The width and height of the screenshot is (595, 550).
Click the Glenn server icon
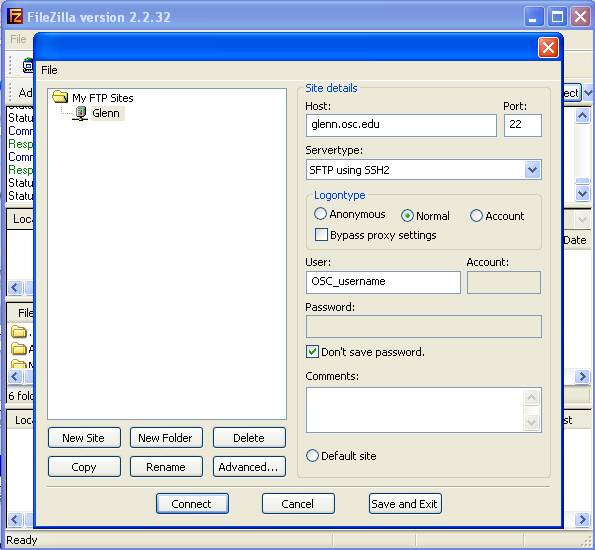pos(80,113)
